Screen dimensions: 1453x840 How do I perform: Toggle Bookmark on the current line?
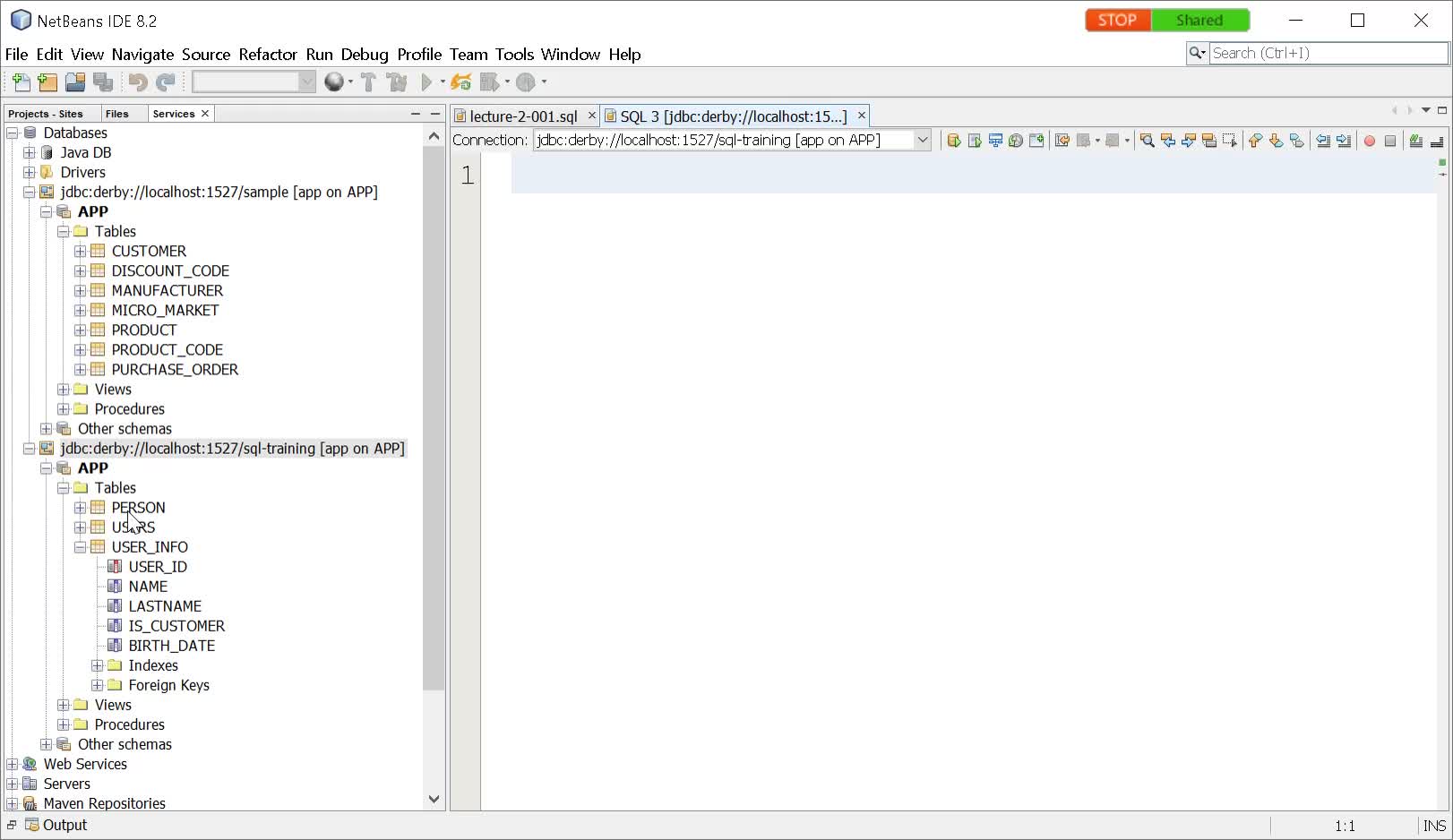1296,141
